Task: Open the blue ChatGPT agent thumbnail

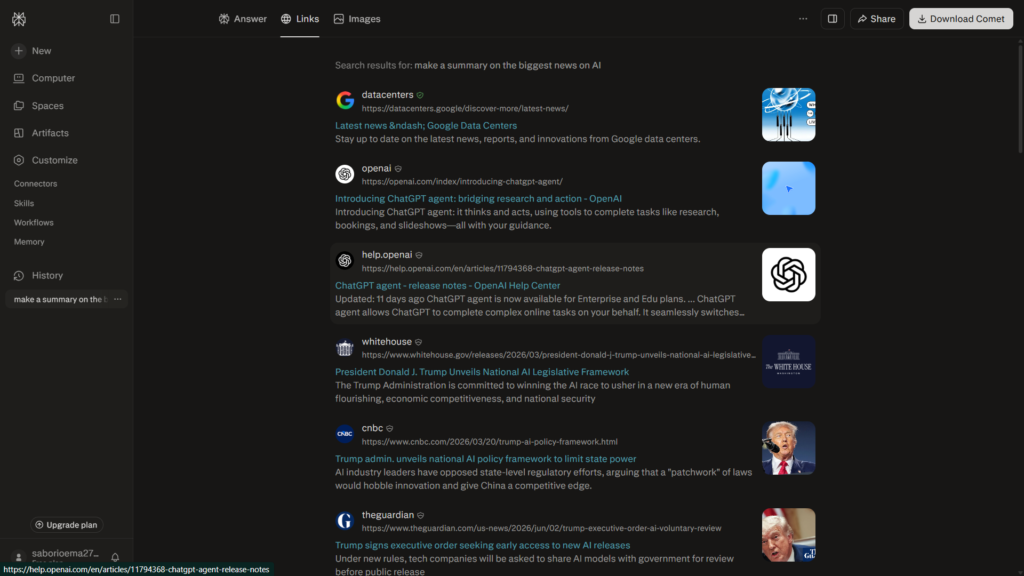Action: pos(788,189)
